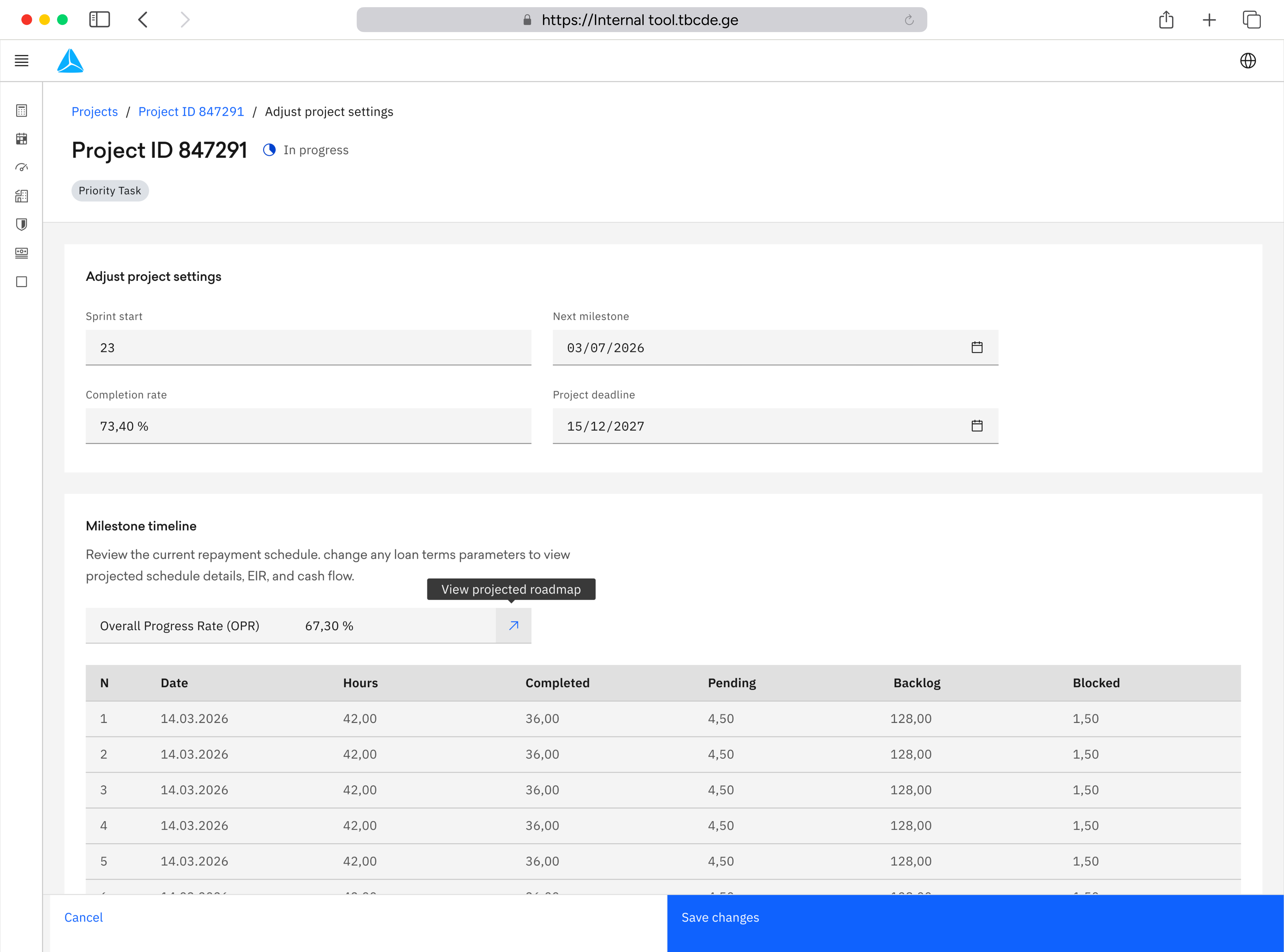Open a new browser tab
1284x952 pixels.
1209,20
